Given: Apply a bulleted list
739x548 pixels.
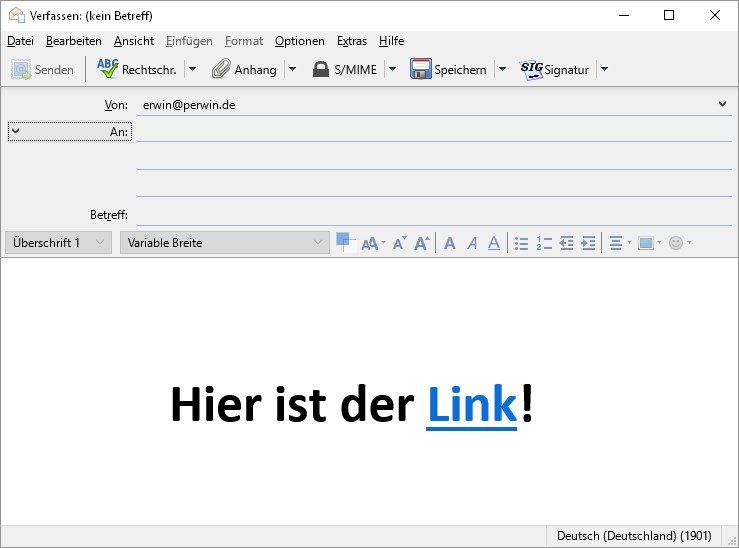Looking at the screenshot, I should pyautogui.click(x=522, y=243).
